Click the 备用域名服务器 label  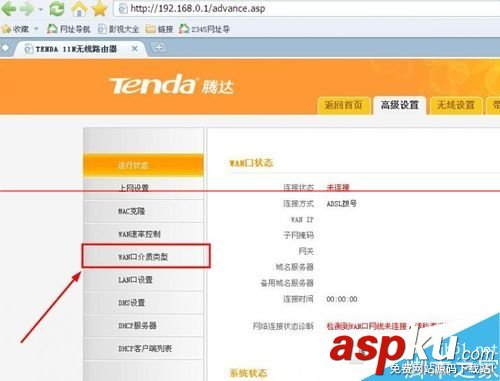tap(287, 283)
